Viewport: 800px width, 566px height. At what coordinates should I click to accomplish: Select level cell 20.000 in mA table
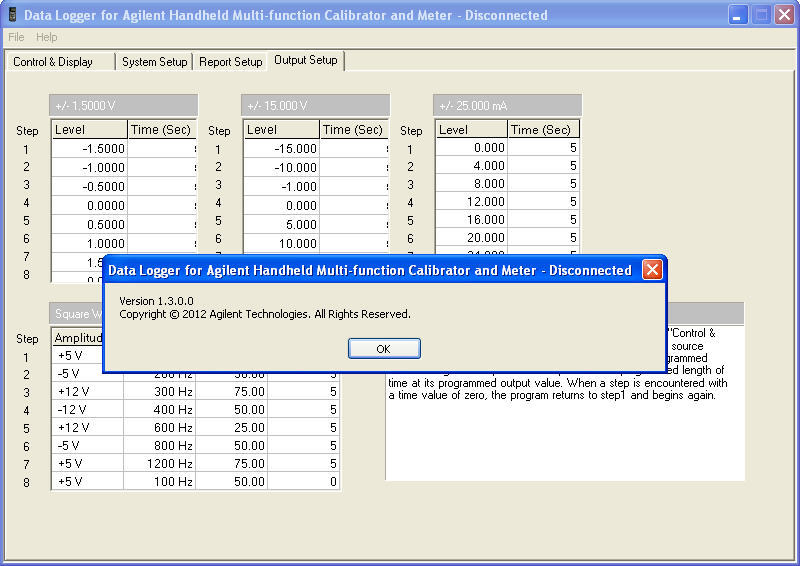[472, 237]
